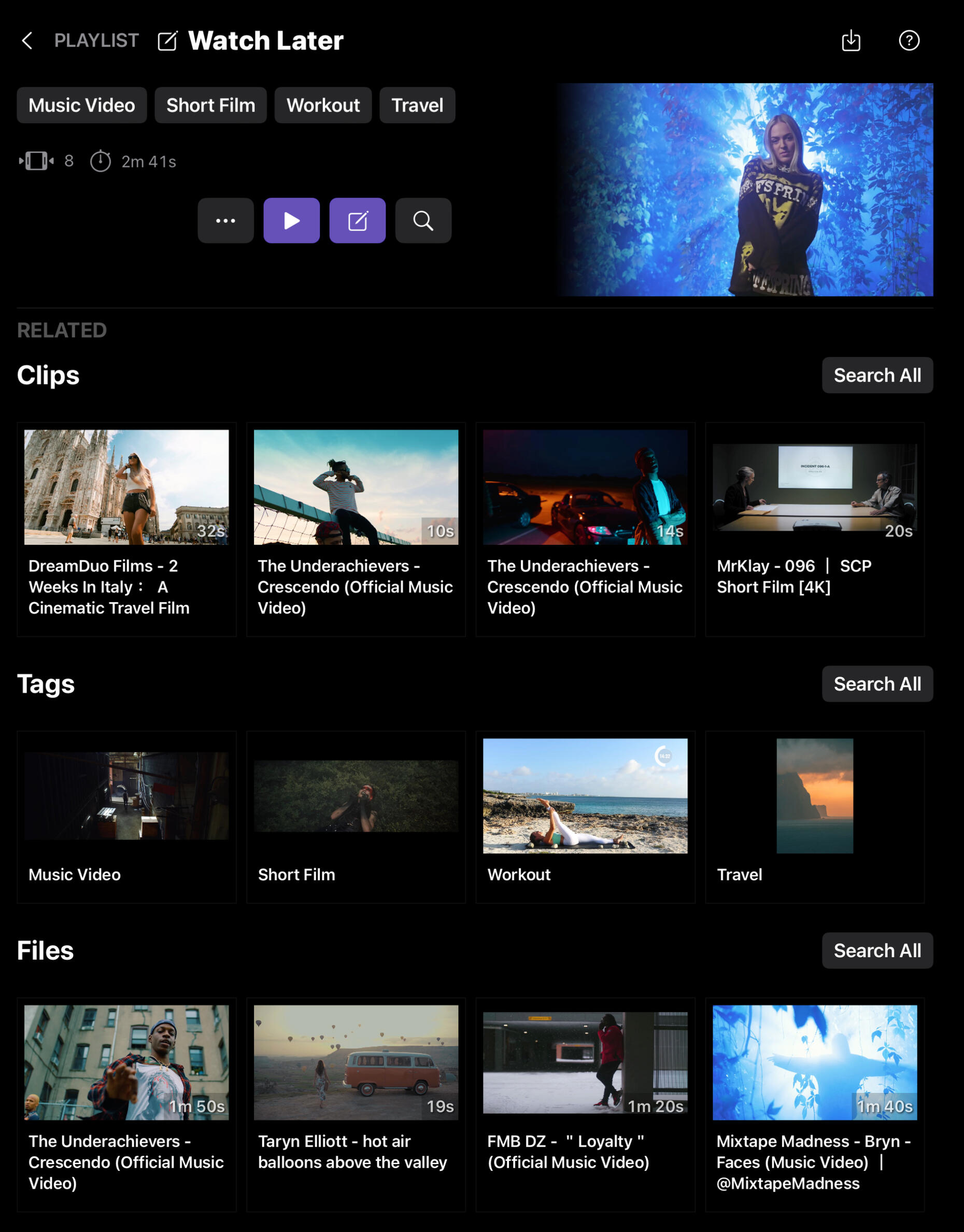The width and height of the screenshot is (964, 1232).
Task: Open Taryn Elliott hot air balloons file
Action: coord(356,1104)
